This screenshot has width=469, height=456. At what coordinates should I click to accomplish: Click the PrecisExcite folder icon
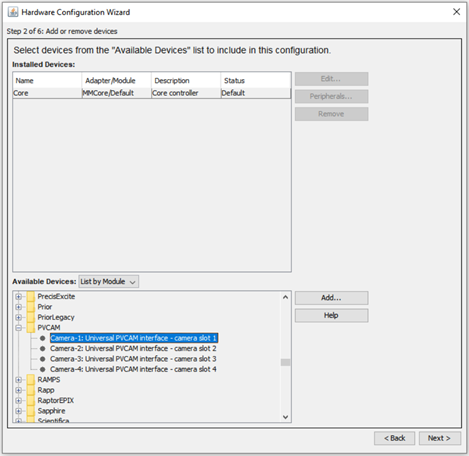click(31, 296)
